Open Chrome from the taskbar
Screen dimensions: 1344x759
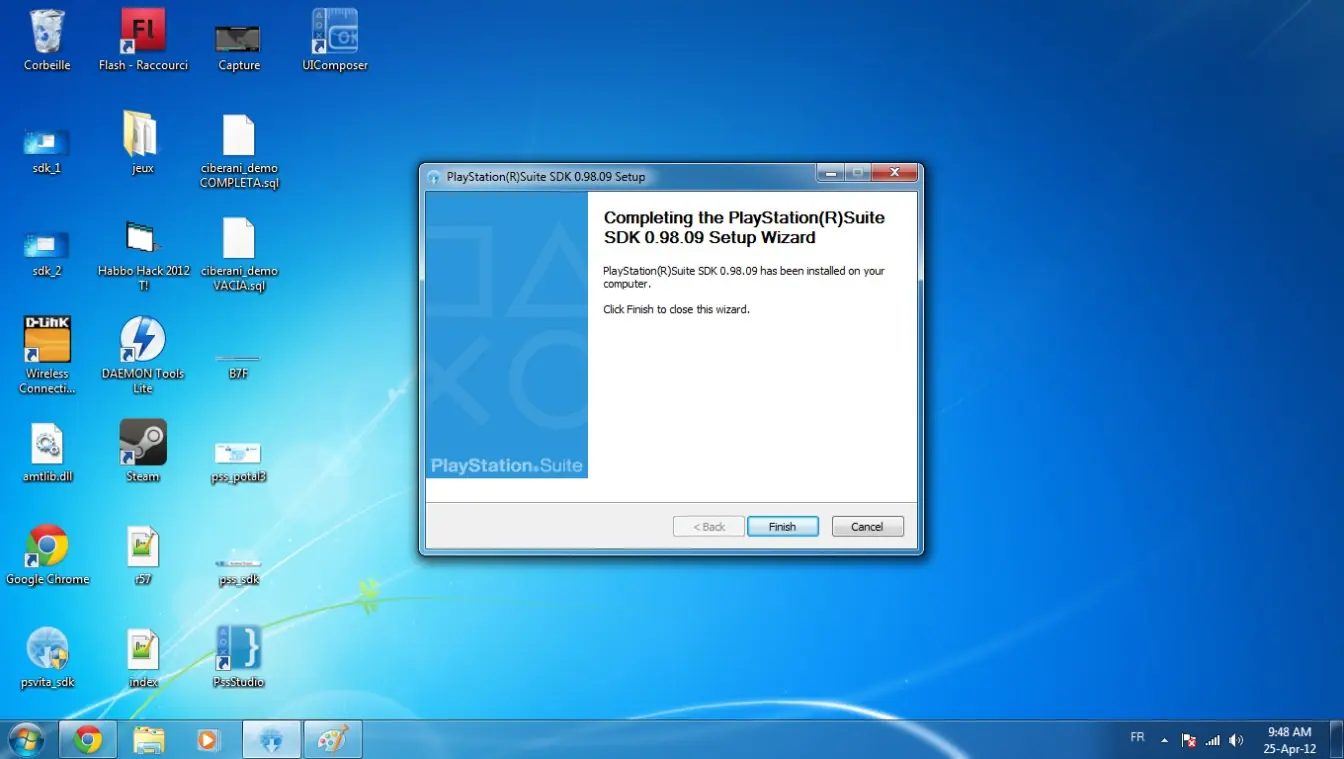point(88,740)
